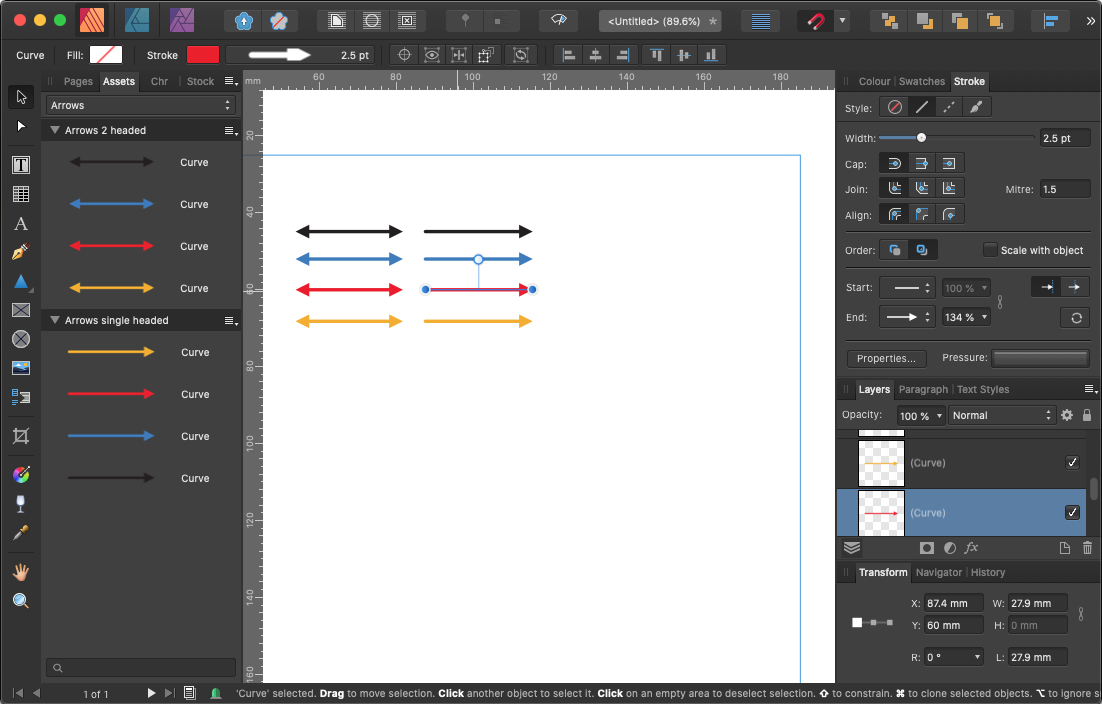Select the Zoom tool

click(21, 600)
